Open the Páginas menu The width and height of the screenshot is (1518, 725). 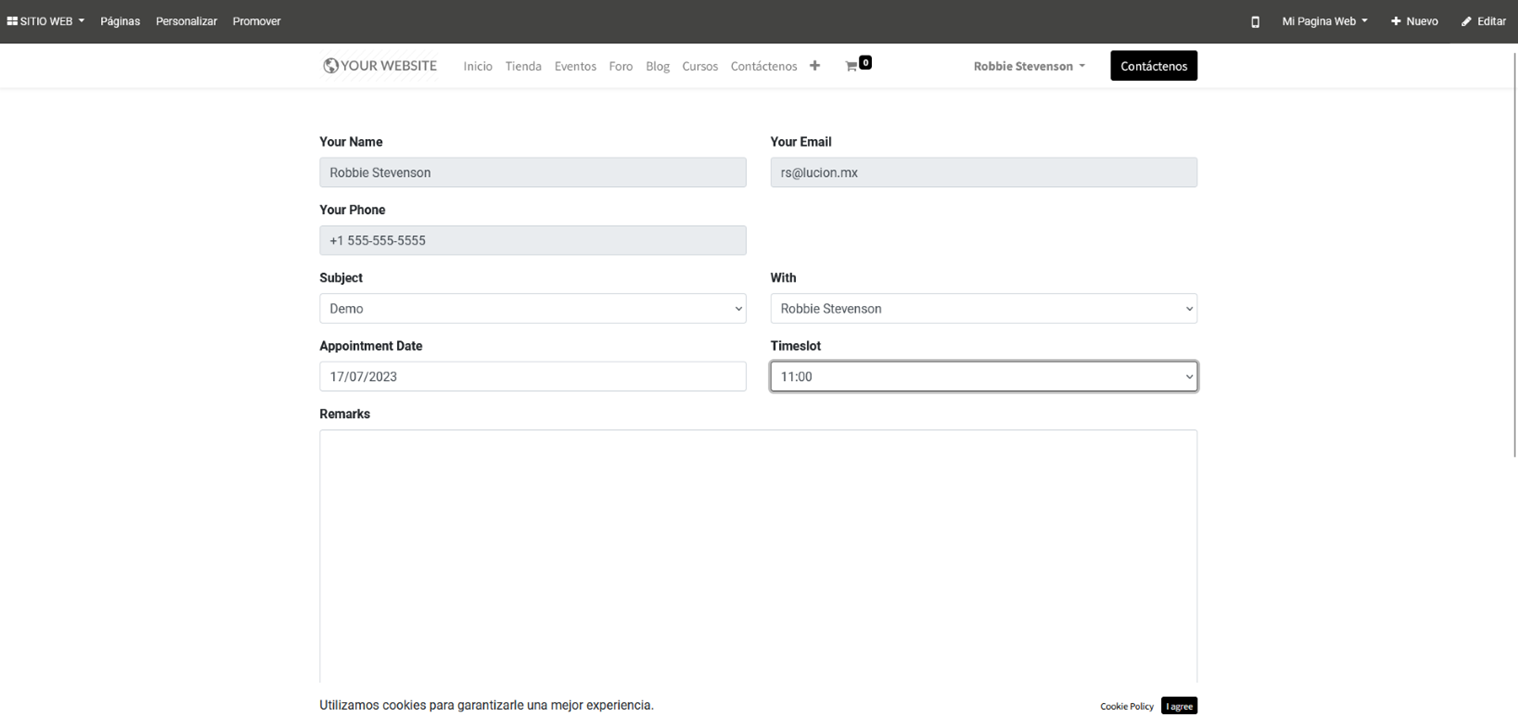120,21
